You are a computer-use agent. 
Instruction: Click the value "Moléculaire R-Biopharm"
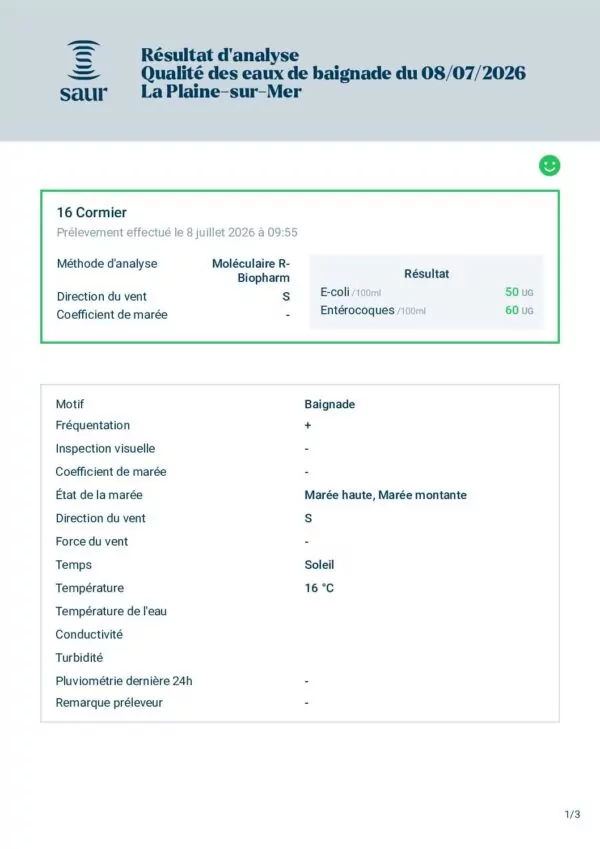251,270
